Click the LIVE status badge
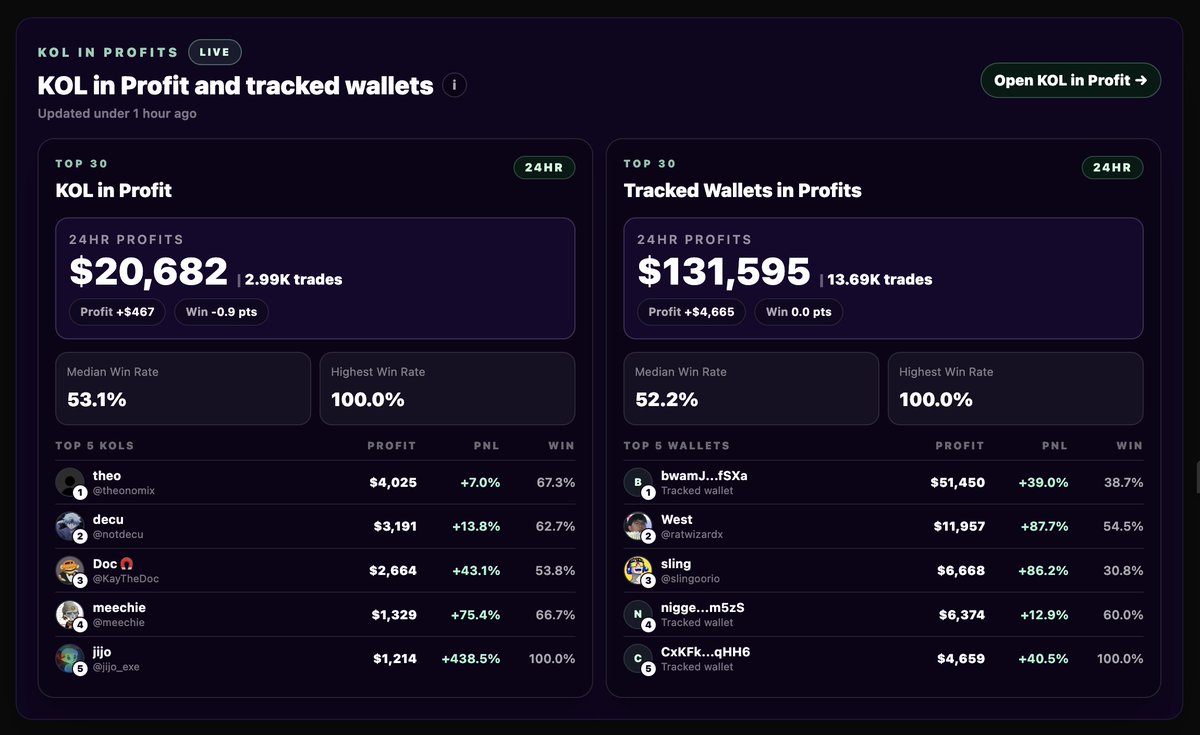The image size is (1200, 735). point(214,52)
